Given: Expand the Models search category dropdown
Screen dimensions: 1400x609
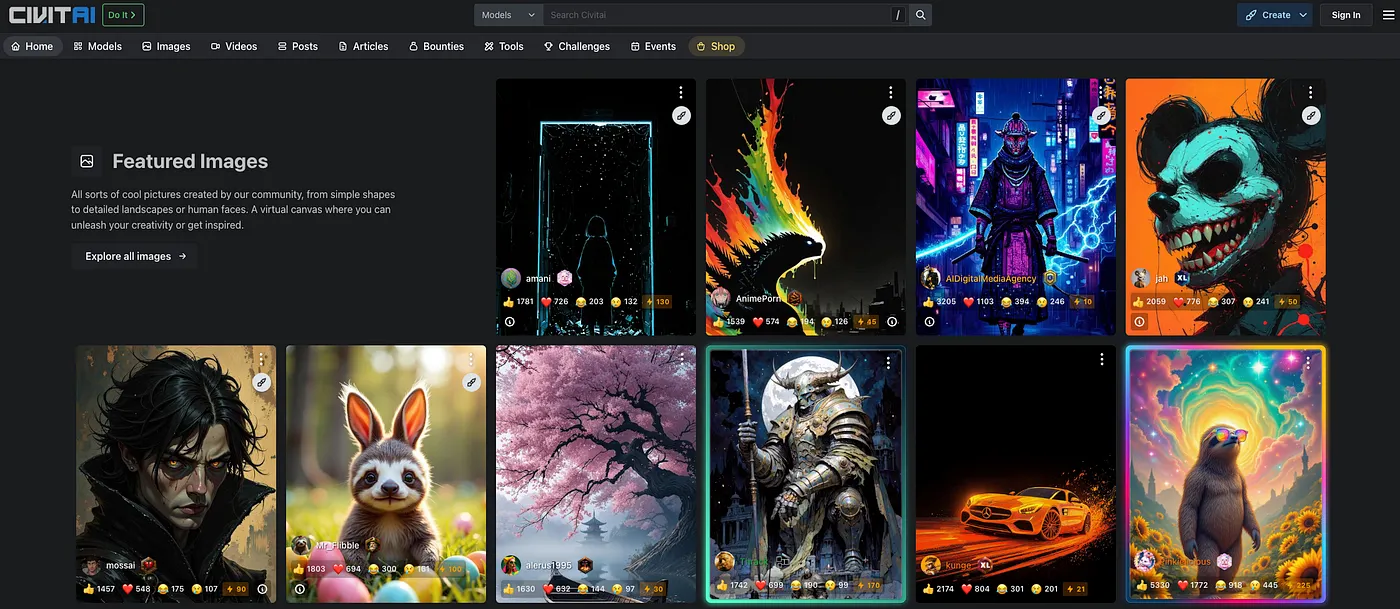Looking at the screenshot, I should 508,15.
